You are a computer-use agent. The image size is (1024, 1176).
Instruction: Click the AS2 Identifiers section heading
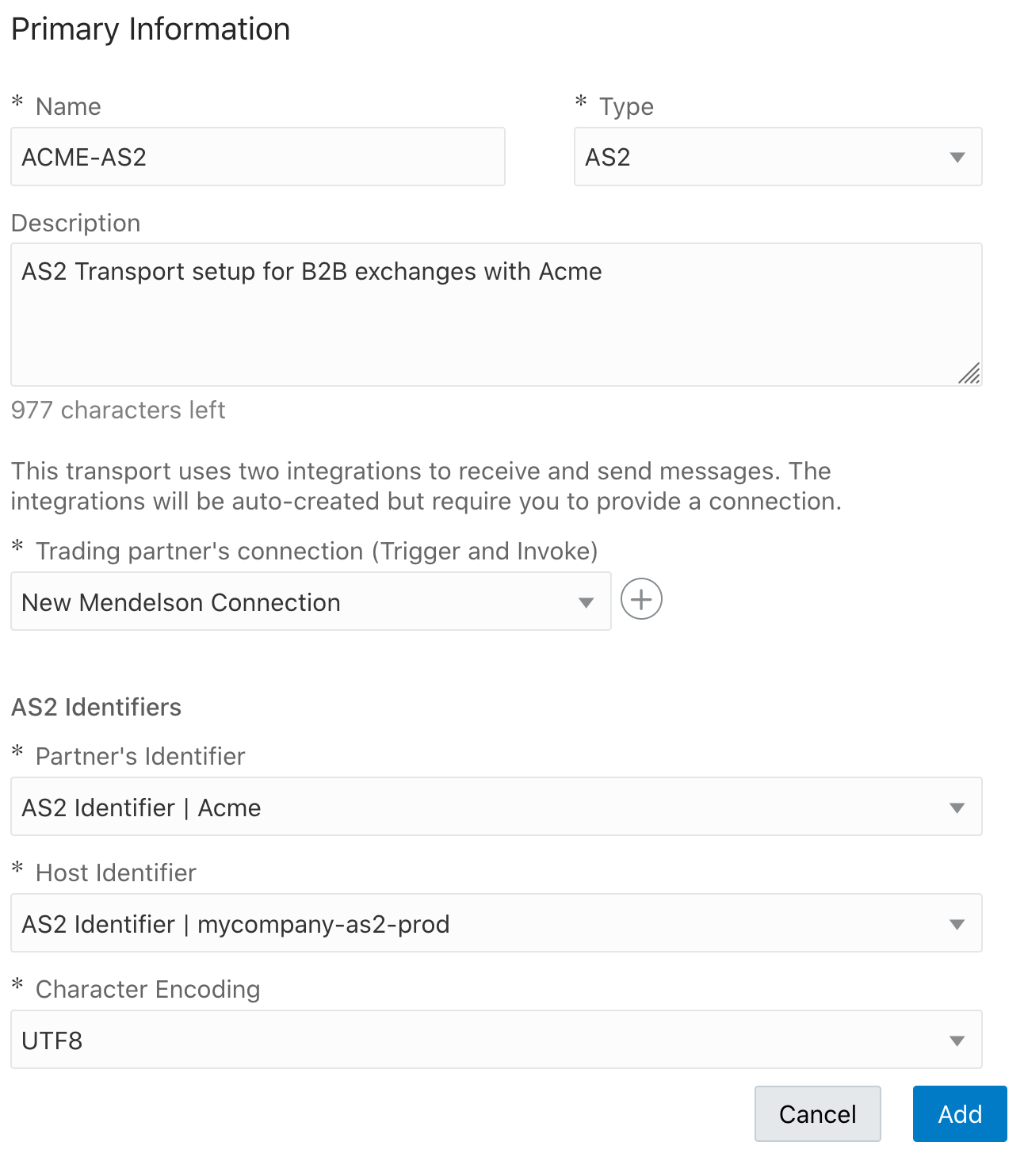click(96, 707)
